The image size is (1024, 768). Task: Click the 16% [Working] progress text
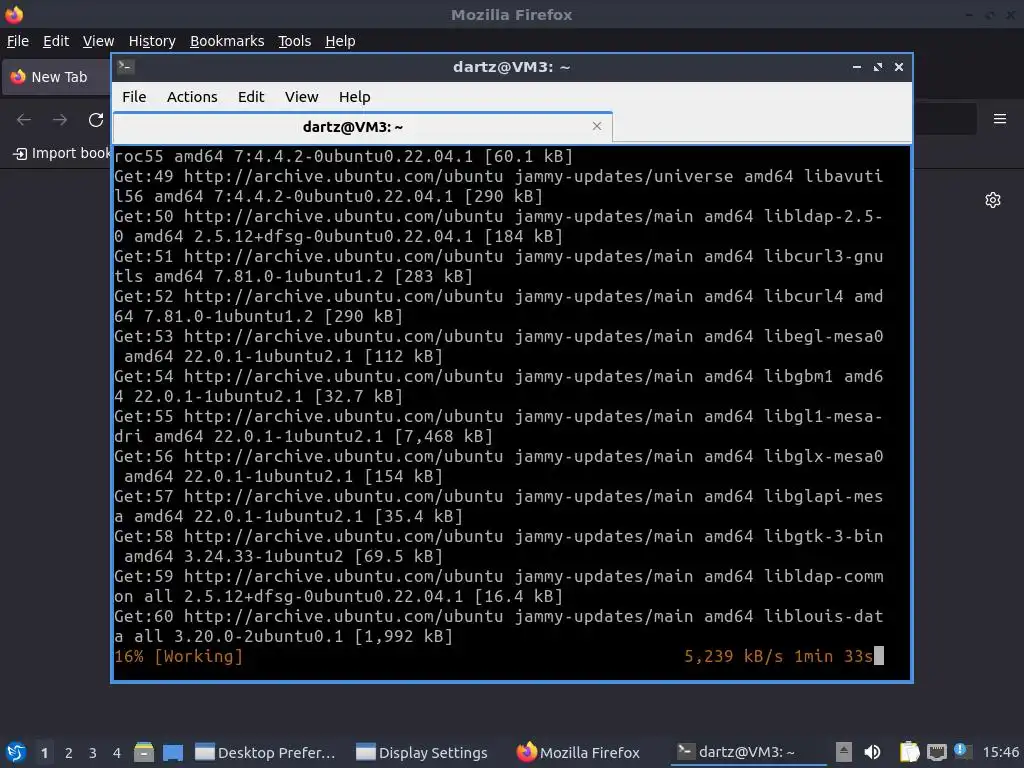coord(178,656)
